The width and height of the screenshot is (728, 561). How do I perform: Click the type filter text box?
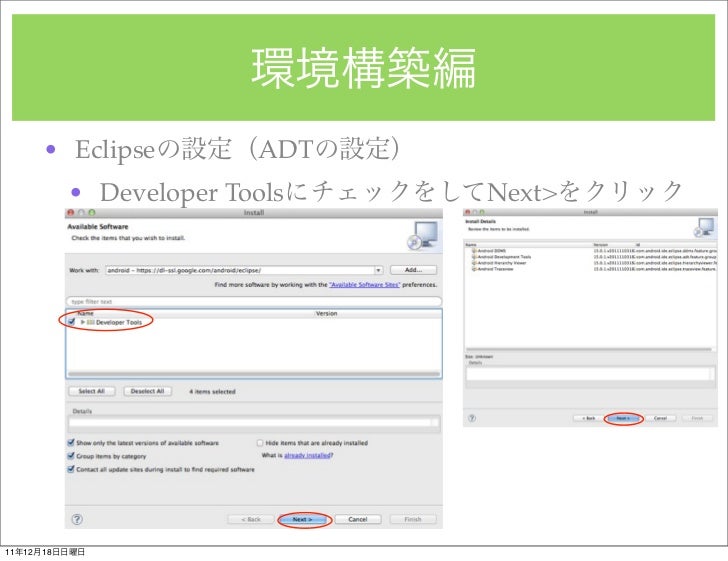click(x=254, y=301)
